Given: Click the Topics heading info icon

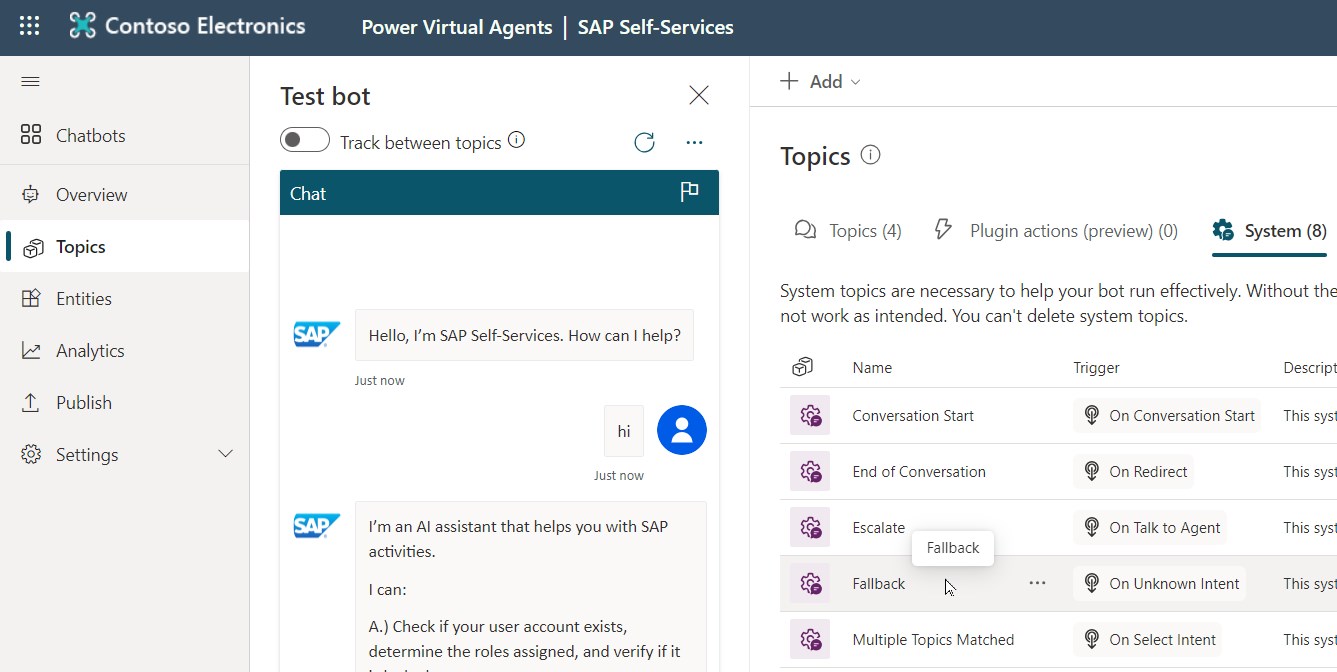Looking at the screenshot, I should (871, 155).
